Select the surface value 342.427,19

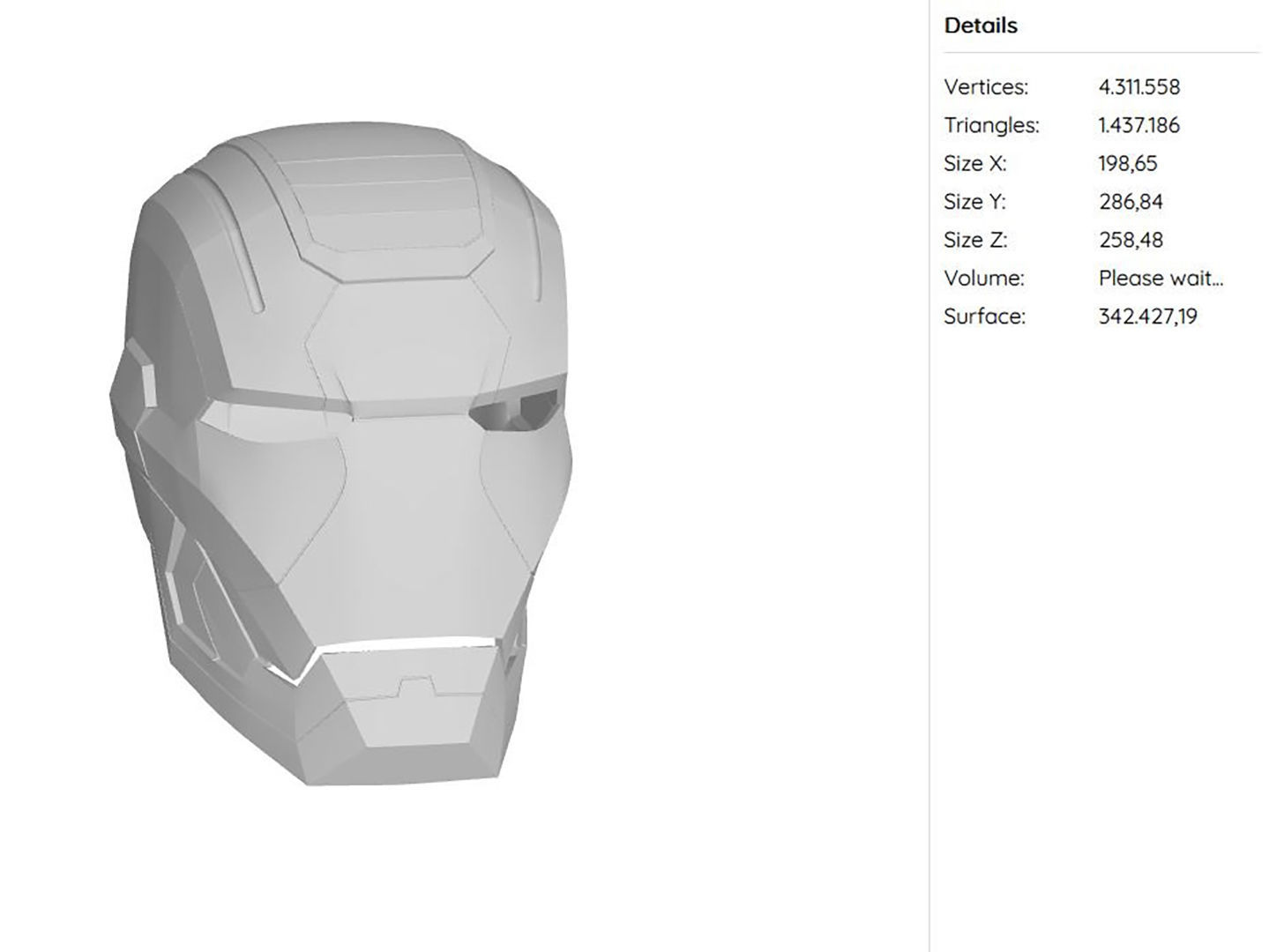pos(1148,316)
